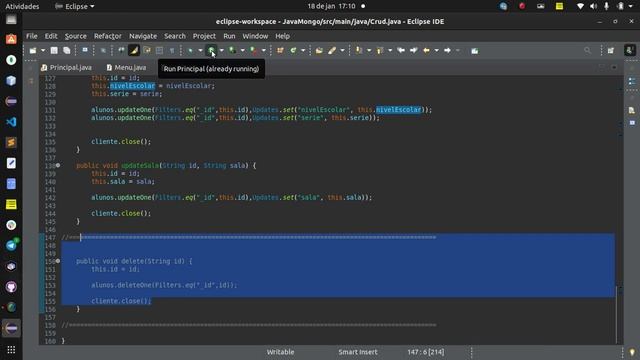Click the editor vertical scrollbar thumb
Viewport: 640px width, 360px height.
click(616, 314)
